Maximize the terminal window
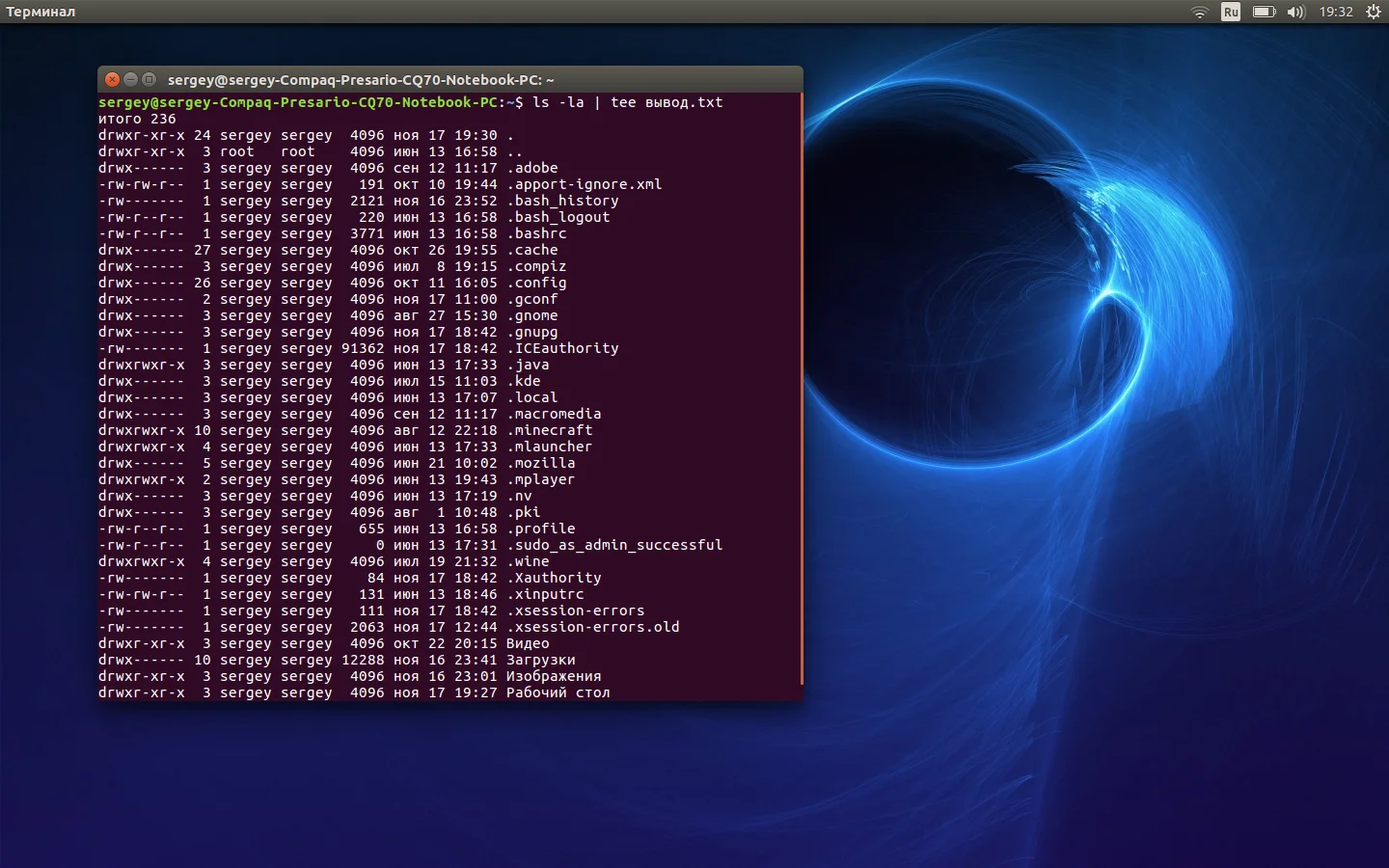 pos(149,79)
